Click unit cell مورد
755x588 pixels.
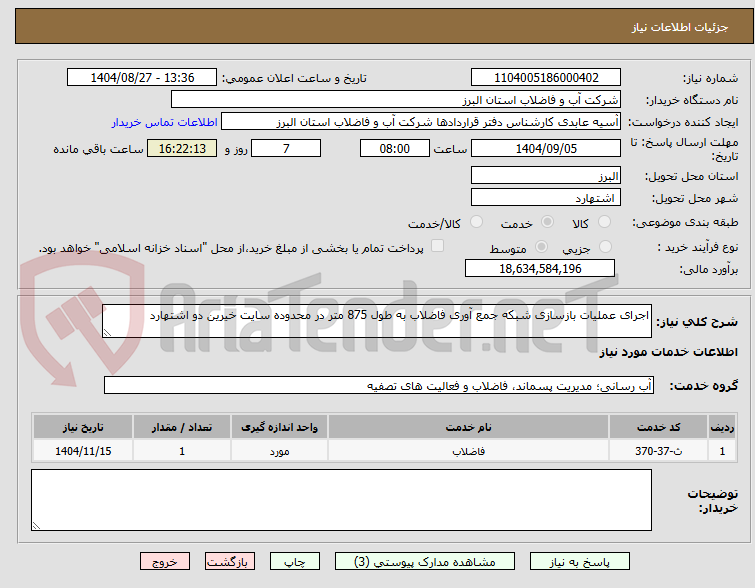point(279,451)
